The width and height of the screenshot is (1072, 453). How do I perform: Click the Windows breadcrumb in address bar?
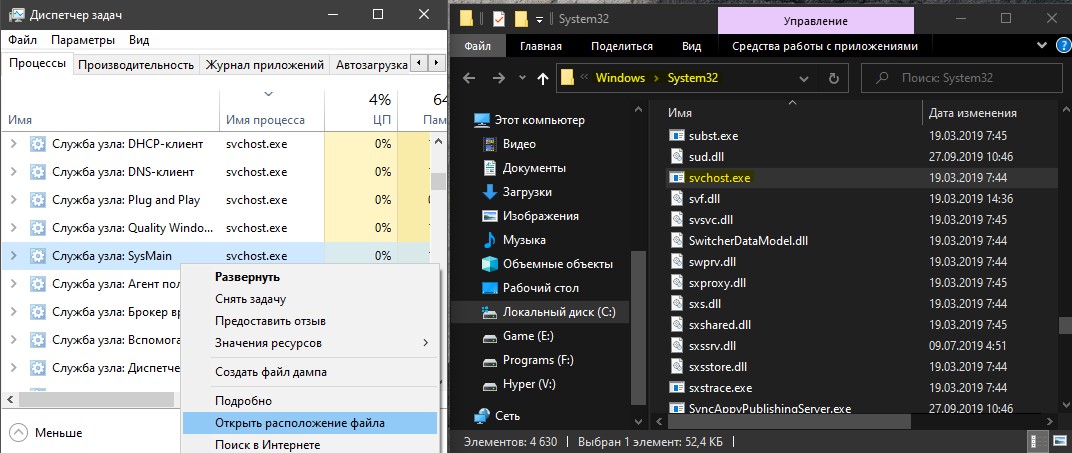click(x=620, y=78)
